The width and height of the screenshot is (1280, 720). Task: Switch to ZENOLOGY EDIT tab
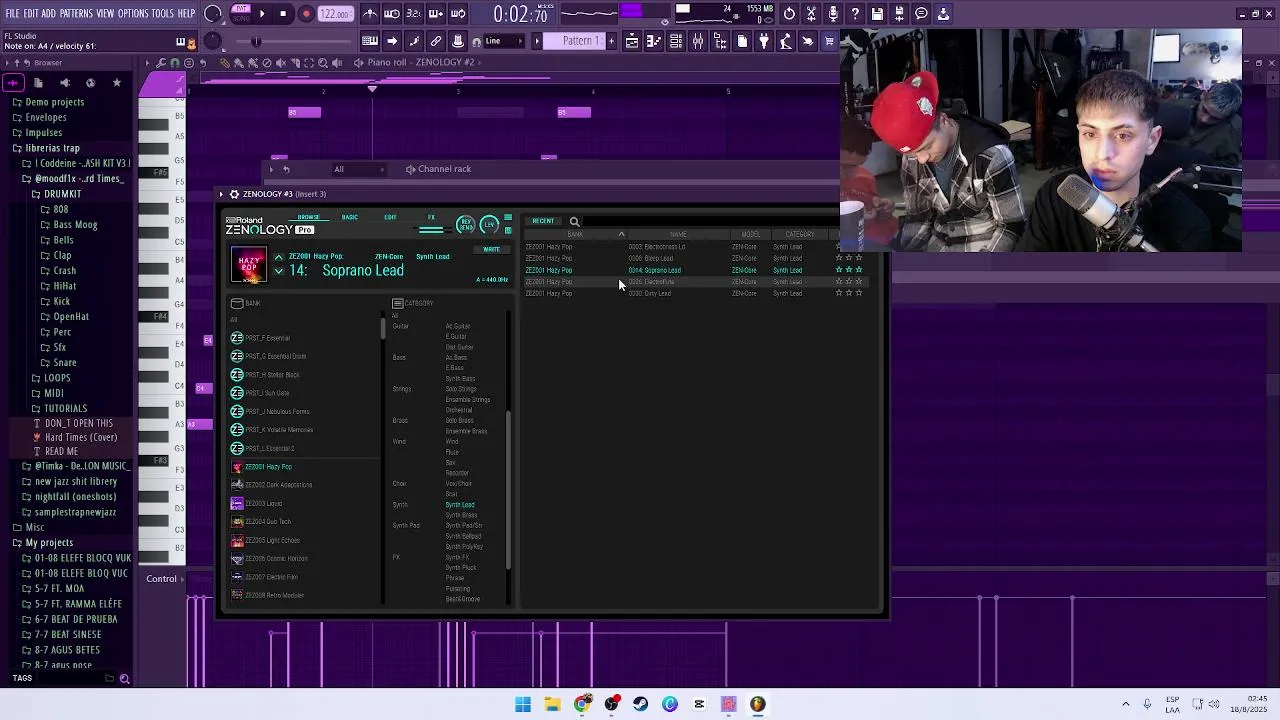pyautogui.click(x=390, y=217)
